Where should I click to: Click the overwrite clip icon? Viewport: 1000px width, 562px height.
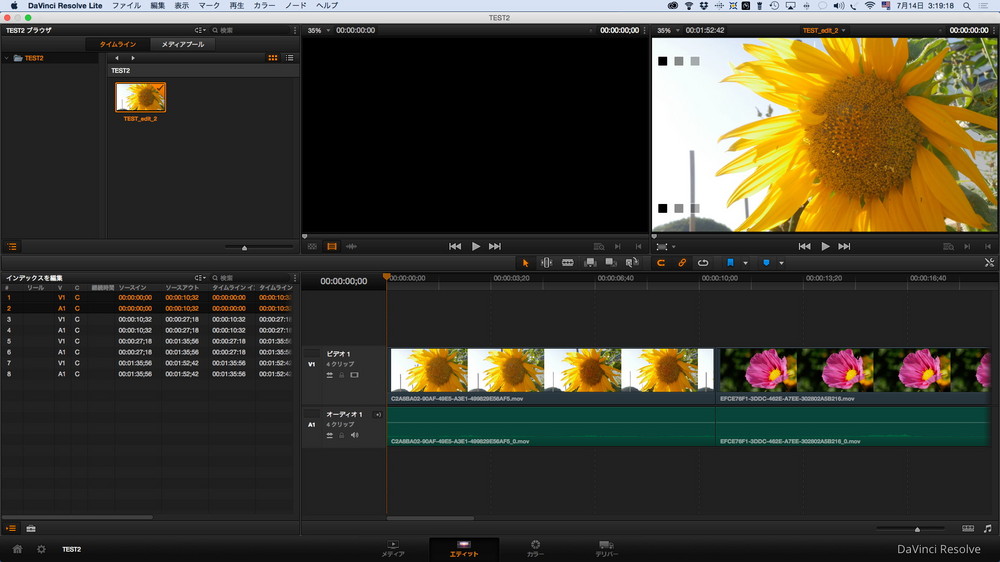(x=611, y=263)
